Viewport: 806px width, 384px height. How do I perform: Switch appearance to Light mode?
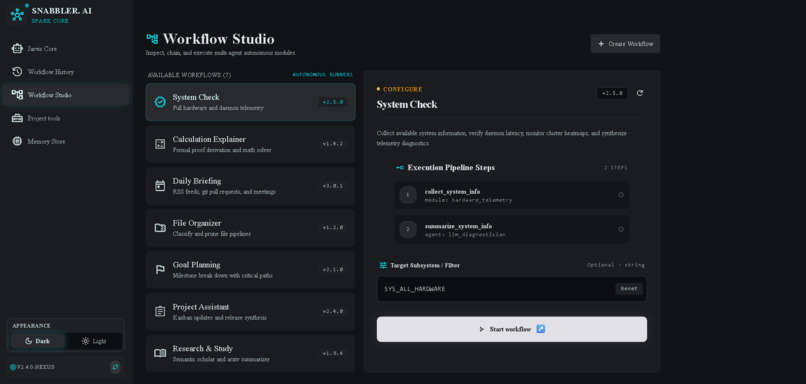pos(94,341)
